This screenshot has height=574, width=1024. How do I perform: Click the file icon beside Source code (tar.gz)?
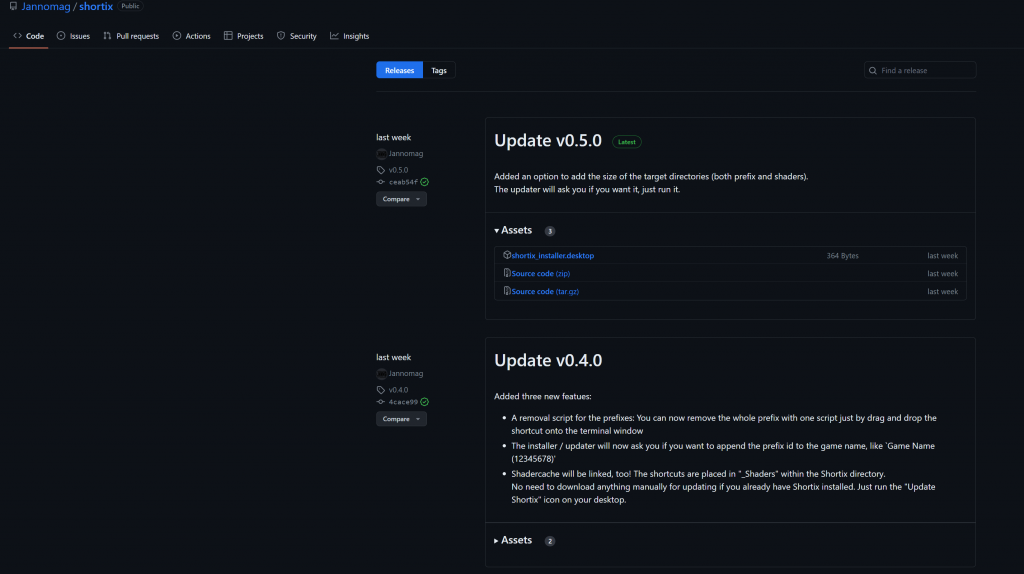tap(507, 291)
